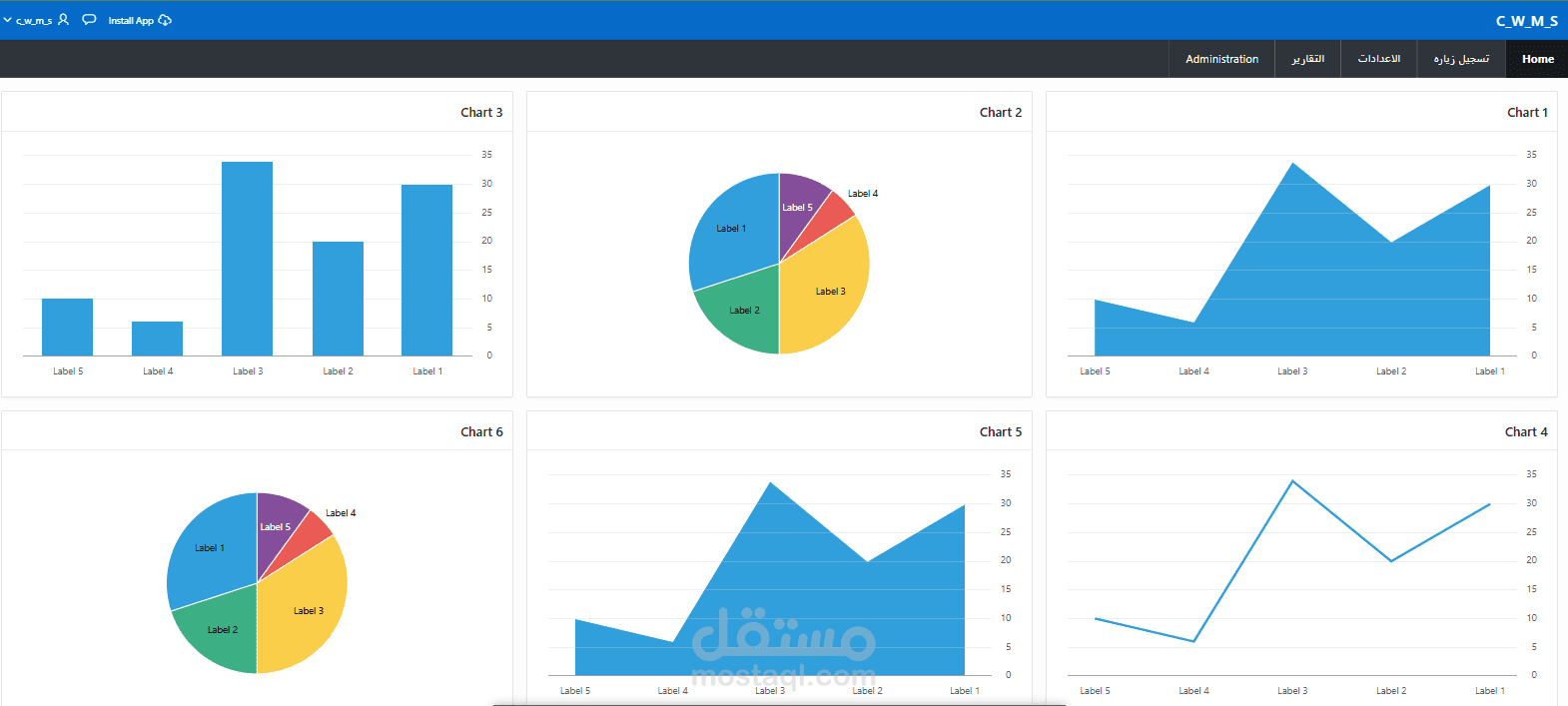The height and width of the screenshot is (706, 1568).
Task: Select the red Label 4 slice in Chart 6
Action: (x=311, y=534)
